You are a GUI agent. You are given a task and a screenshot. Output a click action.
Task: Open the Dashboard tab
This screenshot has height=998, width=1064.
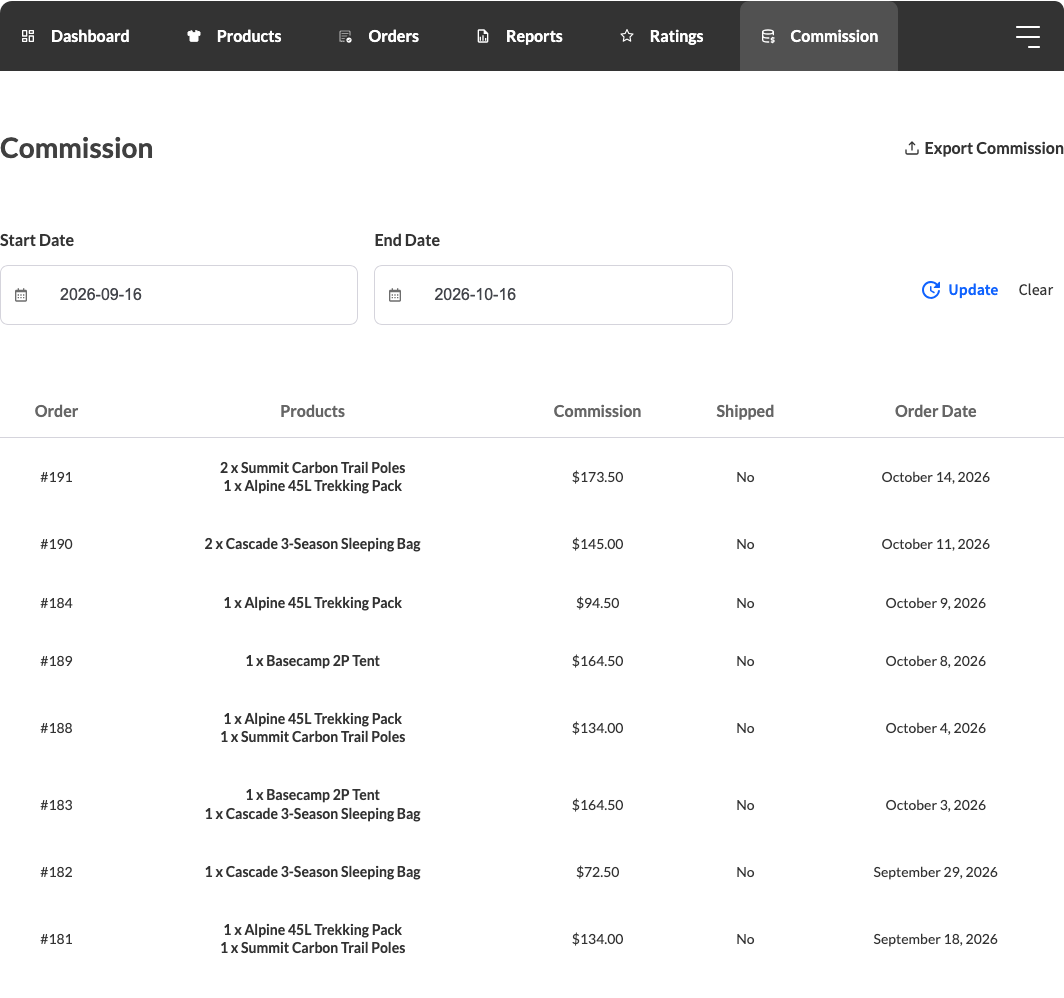coord(75,36)
